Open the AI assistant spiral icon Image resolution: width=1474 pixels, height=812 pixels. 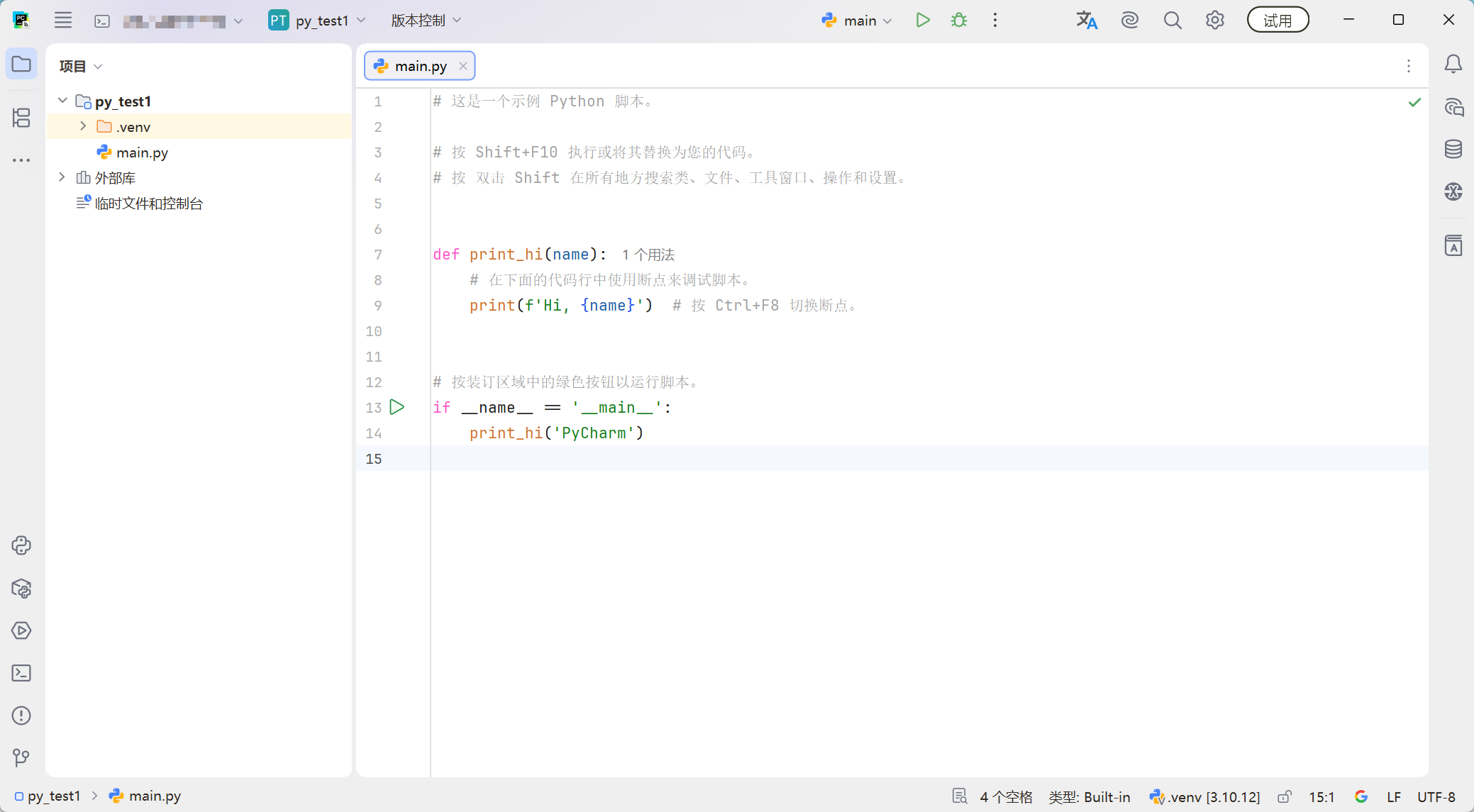click(x=1130, y=21)
